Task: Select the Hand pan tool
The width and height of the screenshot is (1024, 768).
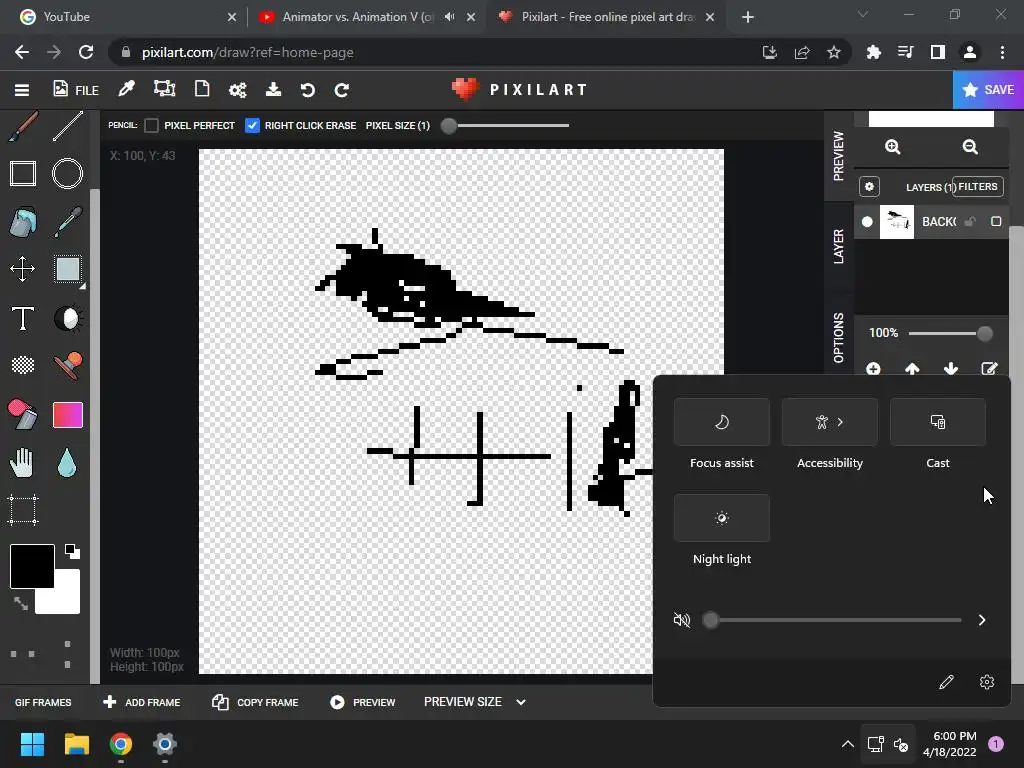Action: [23, 463]
